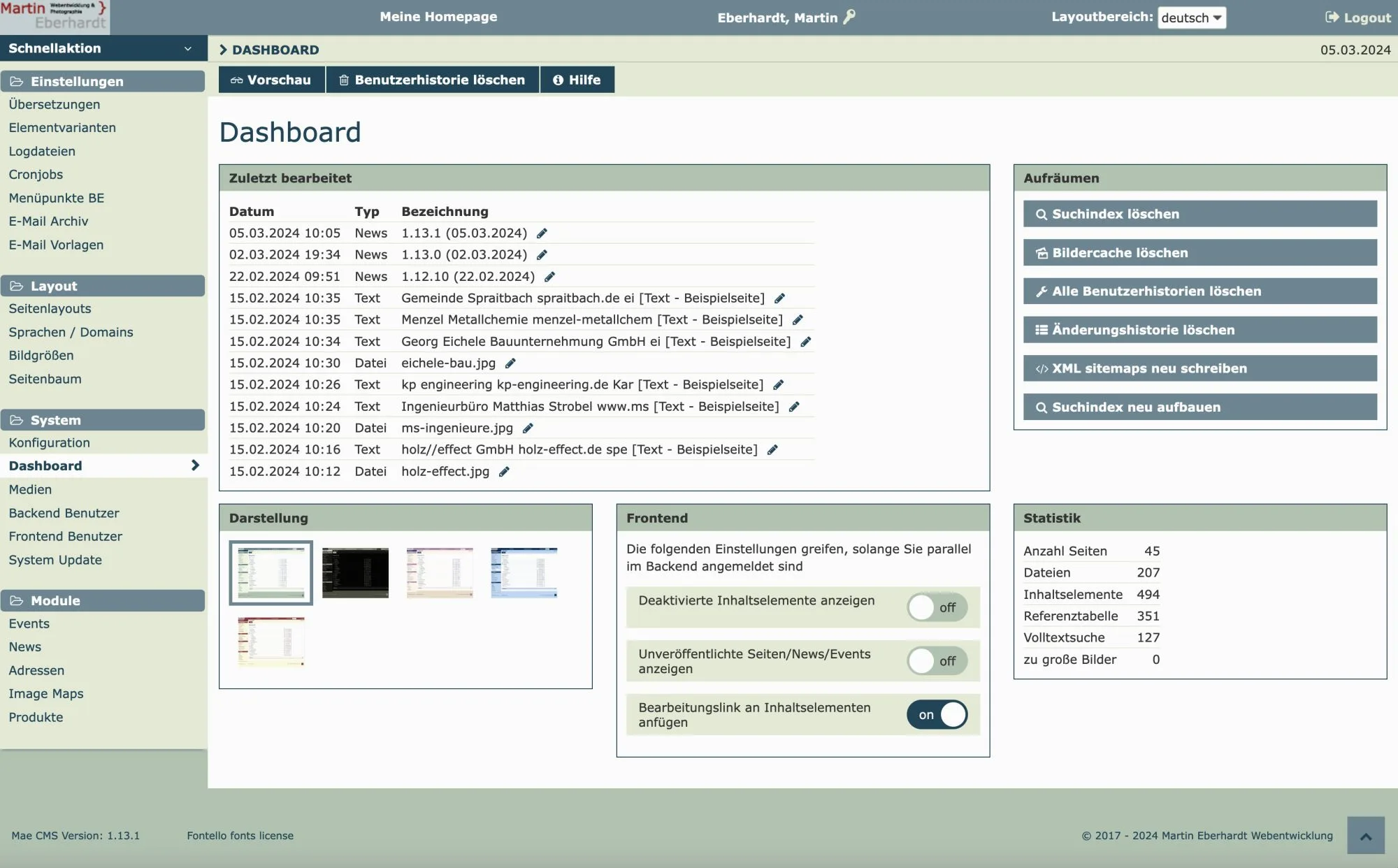
Task: Turn off Bearbeitungslink an Inhaltselementen switch
Action: point(937,715)
